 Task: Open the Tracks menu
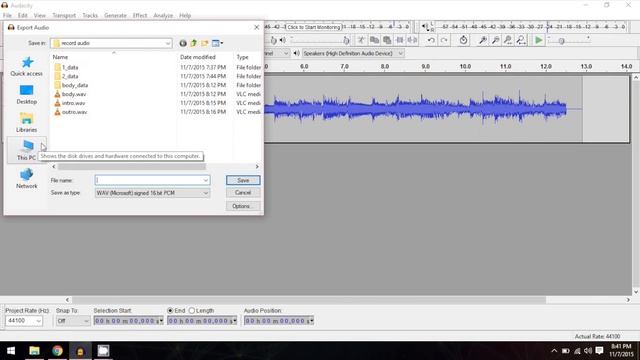click(x=90, y=16)
